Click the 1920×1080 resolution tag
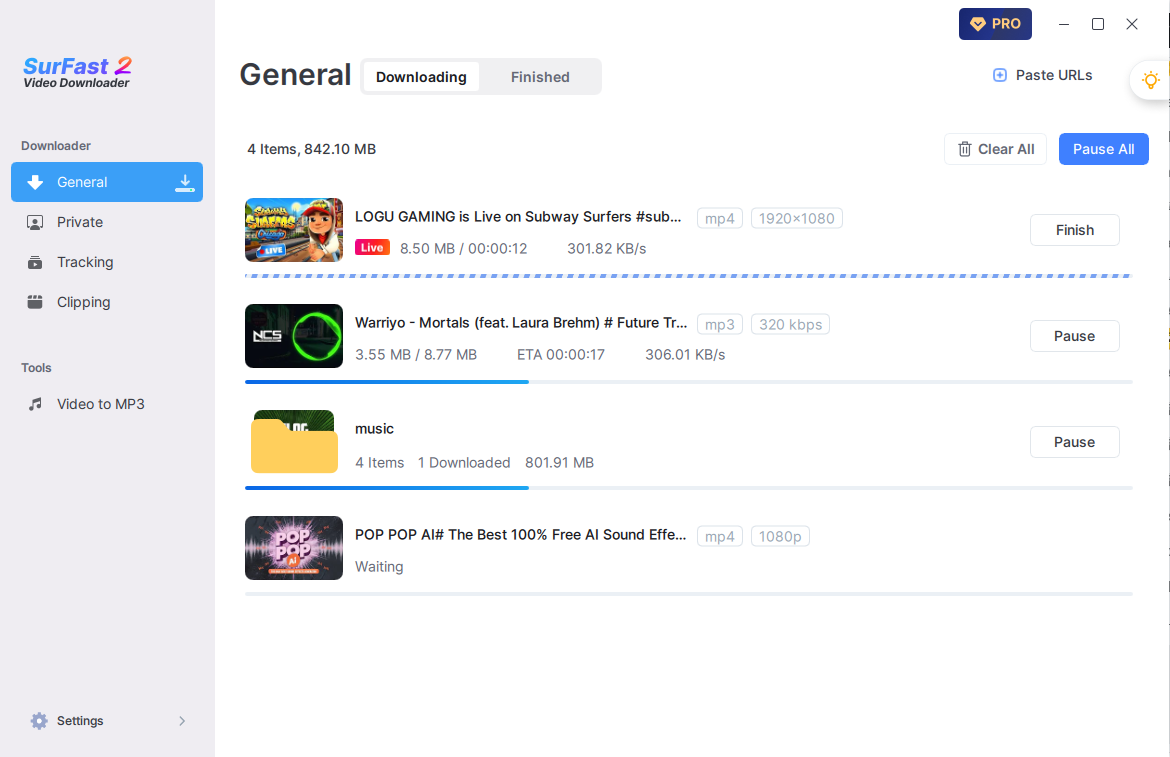The image size is (1170, 757). [x=797, y=219]
